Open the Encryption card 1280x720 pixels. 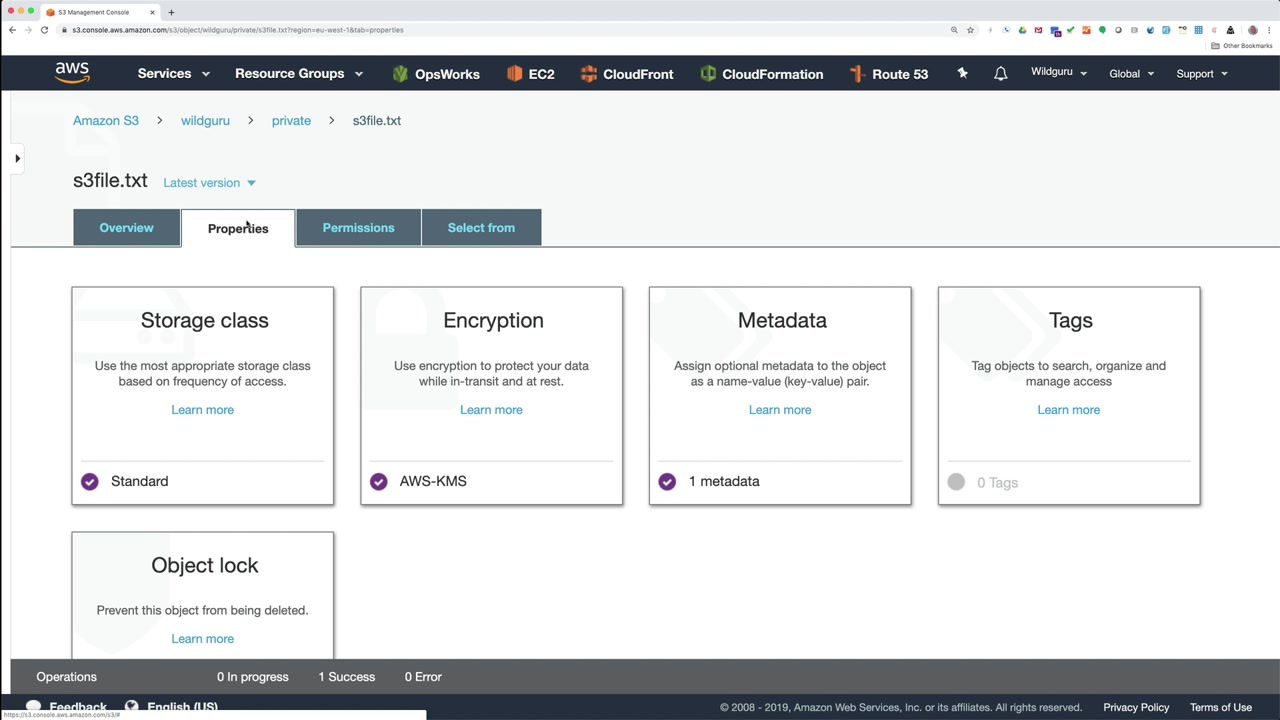pyautogui.click(x=491, y=396)
